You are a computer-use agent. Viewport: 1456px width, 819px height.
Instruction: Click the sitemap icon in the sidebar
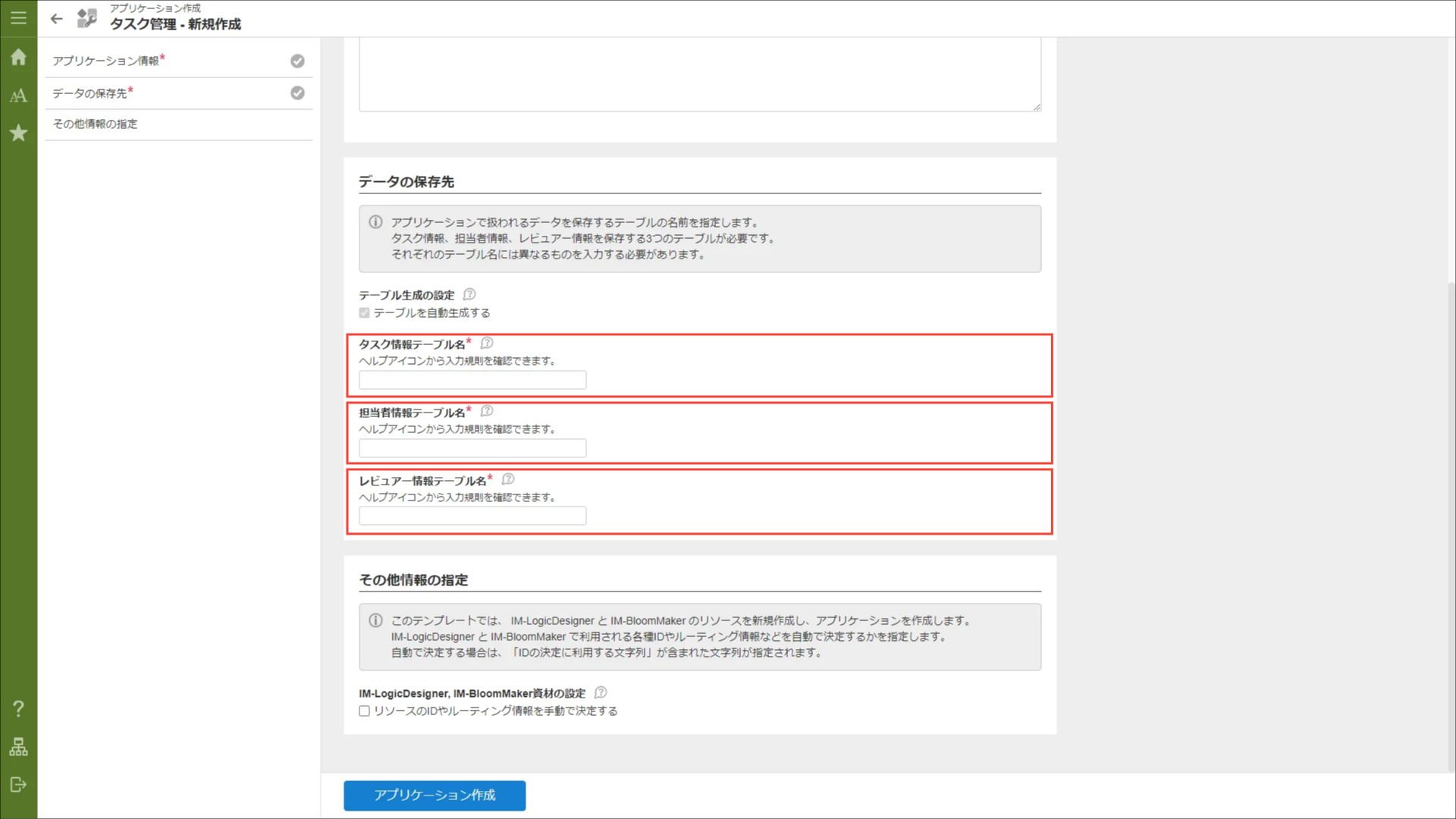pos(18,747)
